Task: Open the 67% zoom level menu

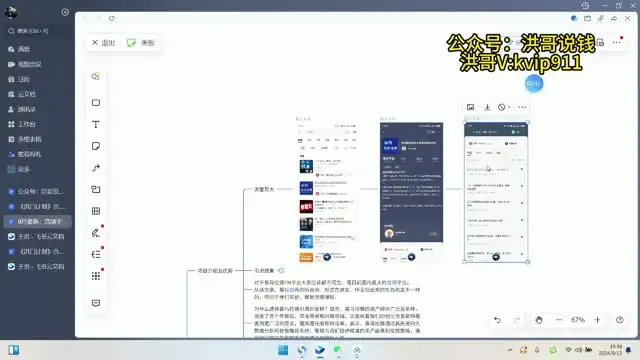Action: point(578,320)
